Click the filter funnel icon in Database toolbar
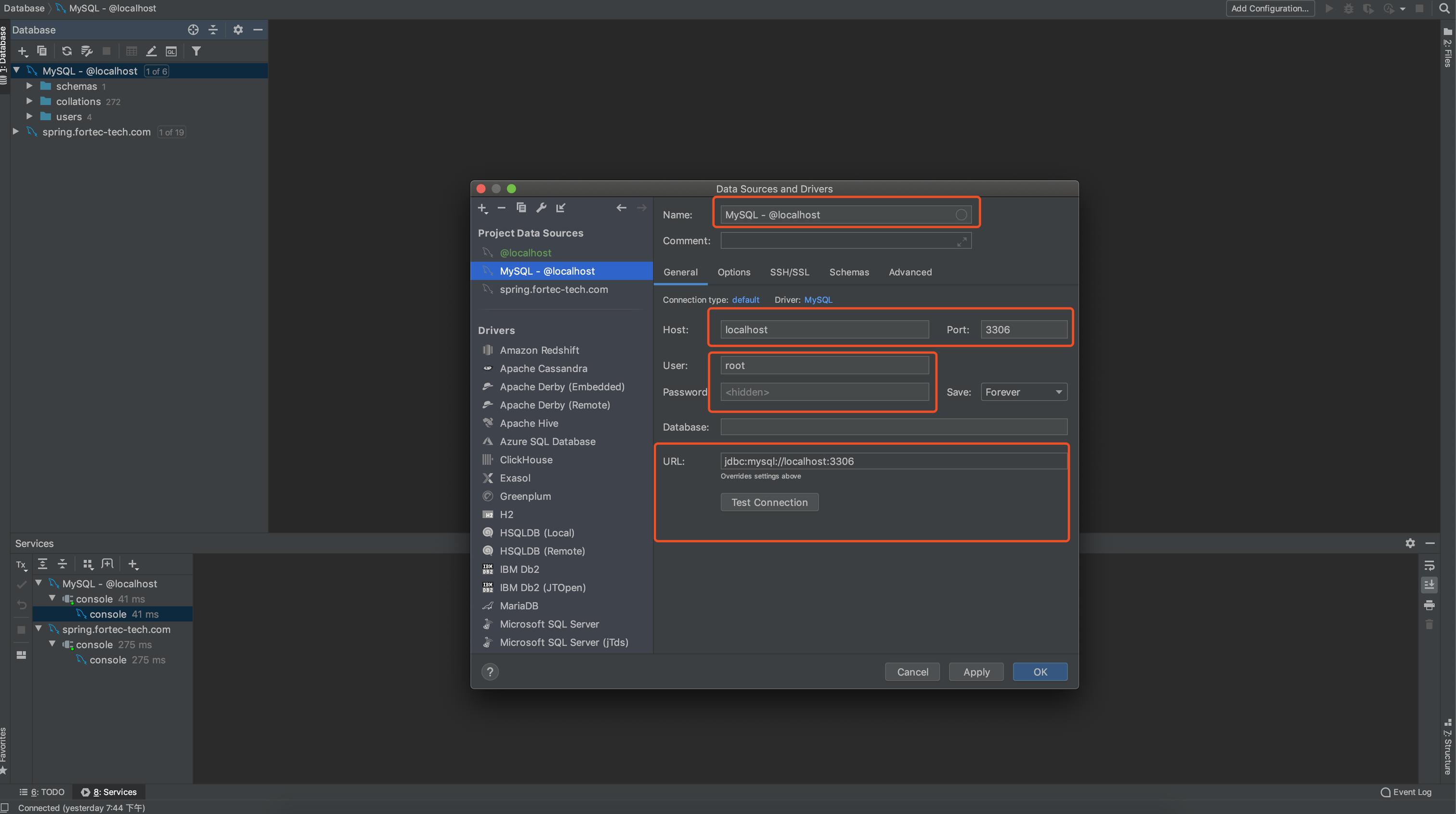This screenshot has height=814, width=1456. [196, 52]
